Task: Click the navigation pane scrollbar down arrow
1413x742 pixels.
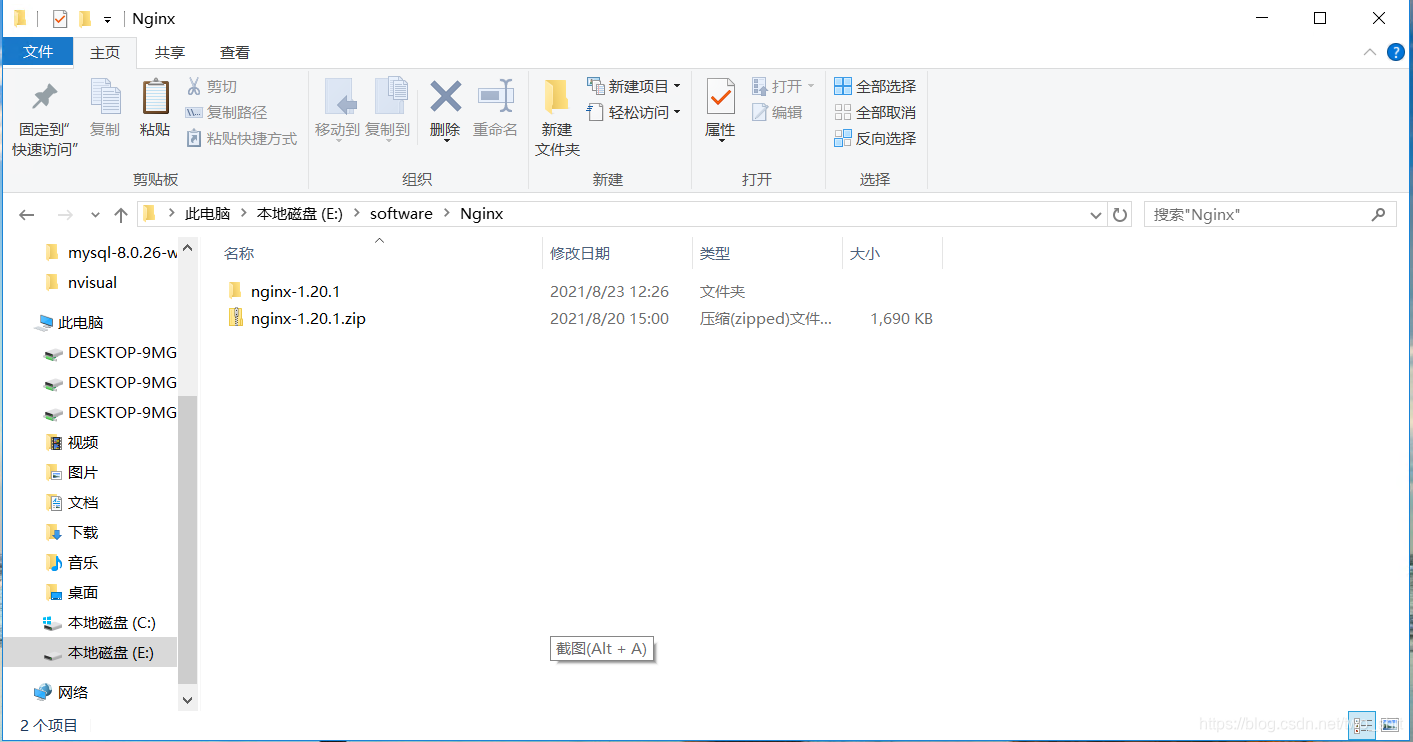Action: (x=188, y=701)
